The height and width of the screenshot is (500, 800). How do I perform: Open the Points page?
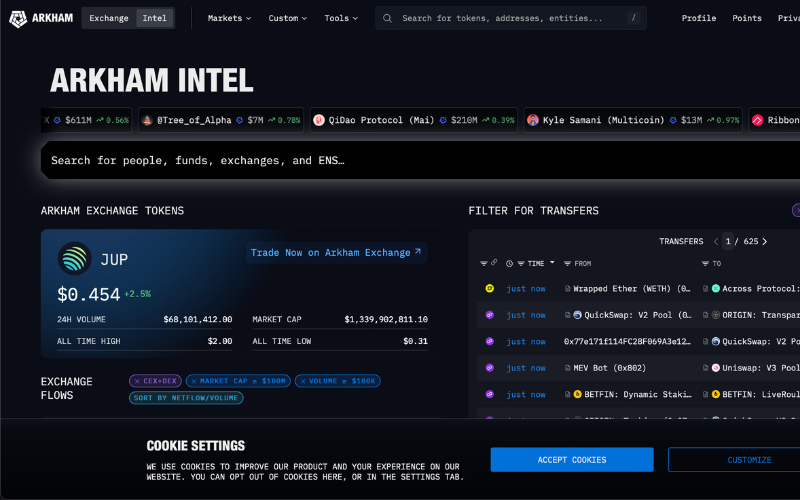click(x=747, y=18)
